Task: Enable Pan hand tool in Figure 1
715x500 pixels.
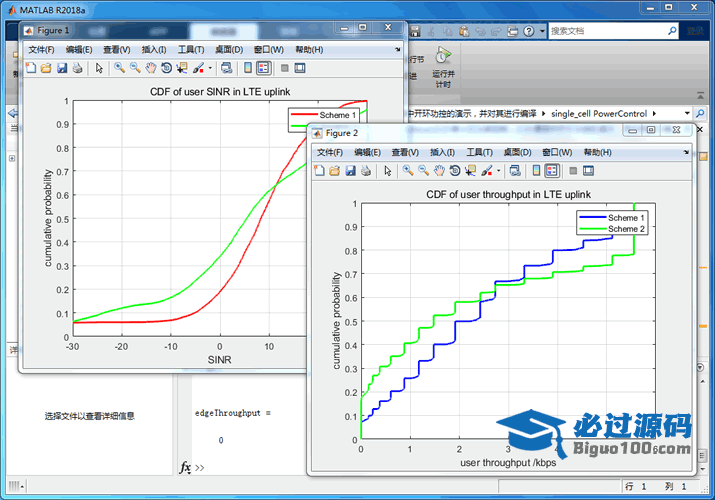Action: point(150,68)
